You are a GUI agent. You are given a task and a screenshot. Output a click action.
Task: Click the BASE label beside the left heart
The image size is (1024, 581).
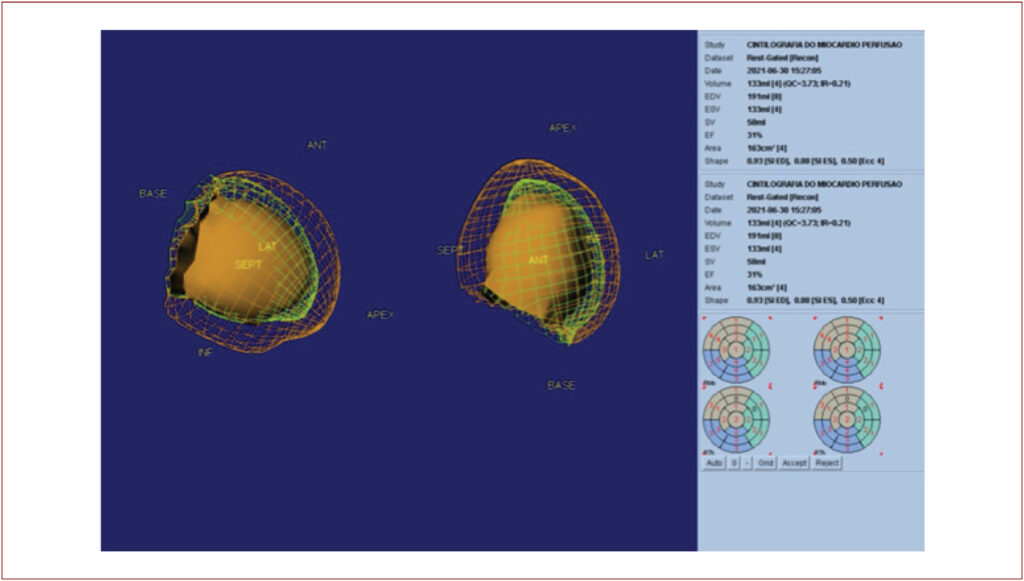(153, 194)
